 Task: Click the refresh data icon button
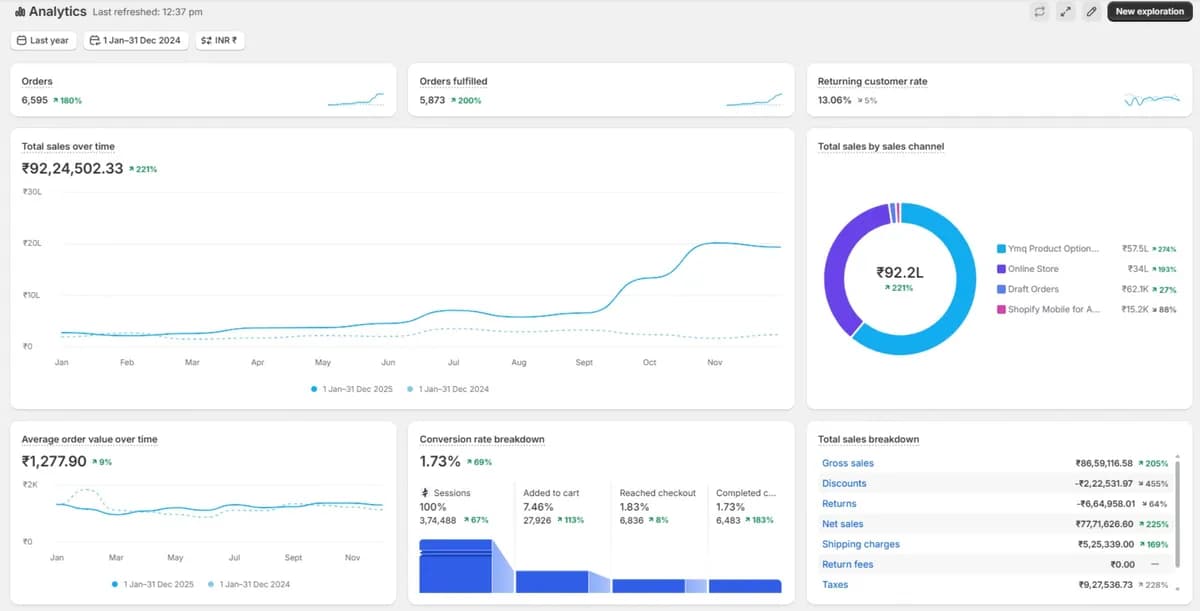click(x=1039, y=12)
